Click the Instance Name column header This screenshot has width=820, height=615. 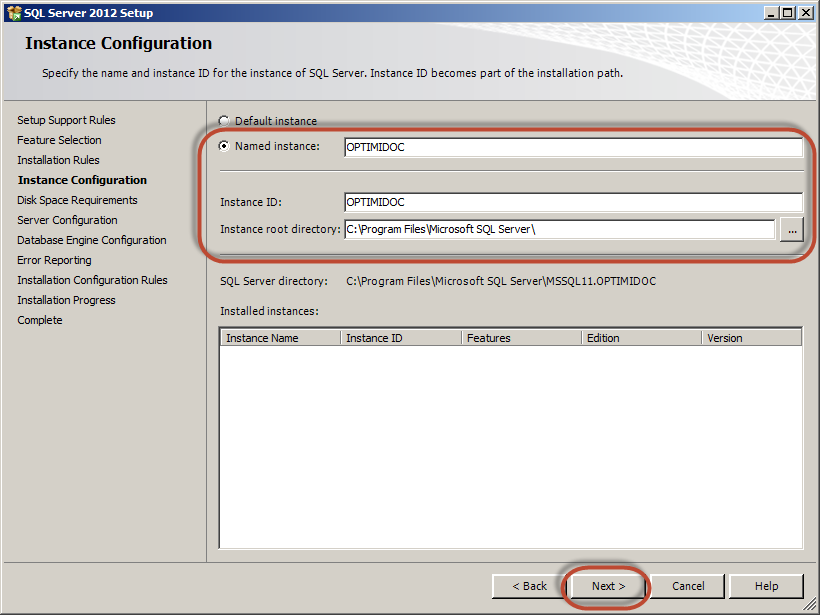coord(279,338)
